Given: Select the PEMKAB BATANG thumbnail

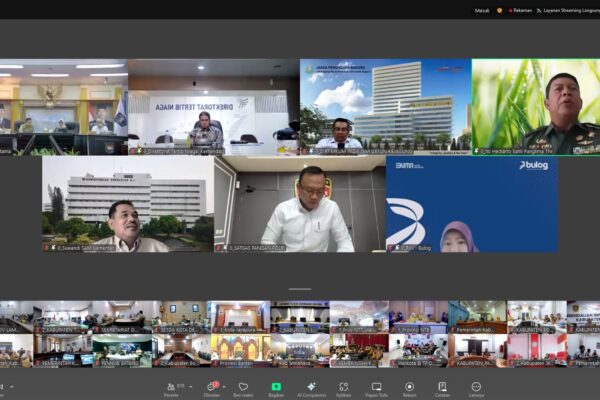Looking at the screenshot, I should tap(122, 351).
